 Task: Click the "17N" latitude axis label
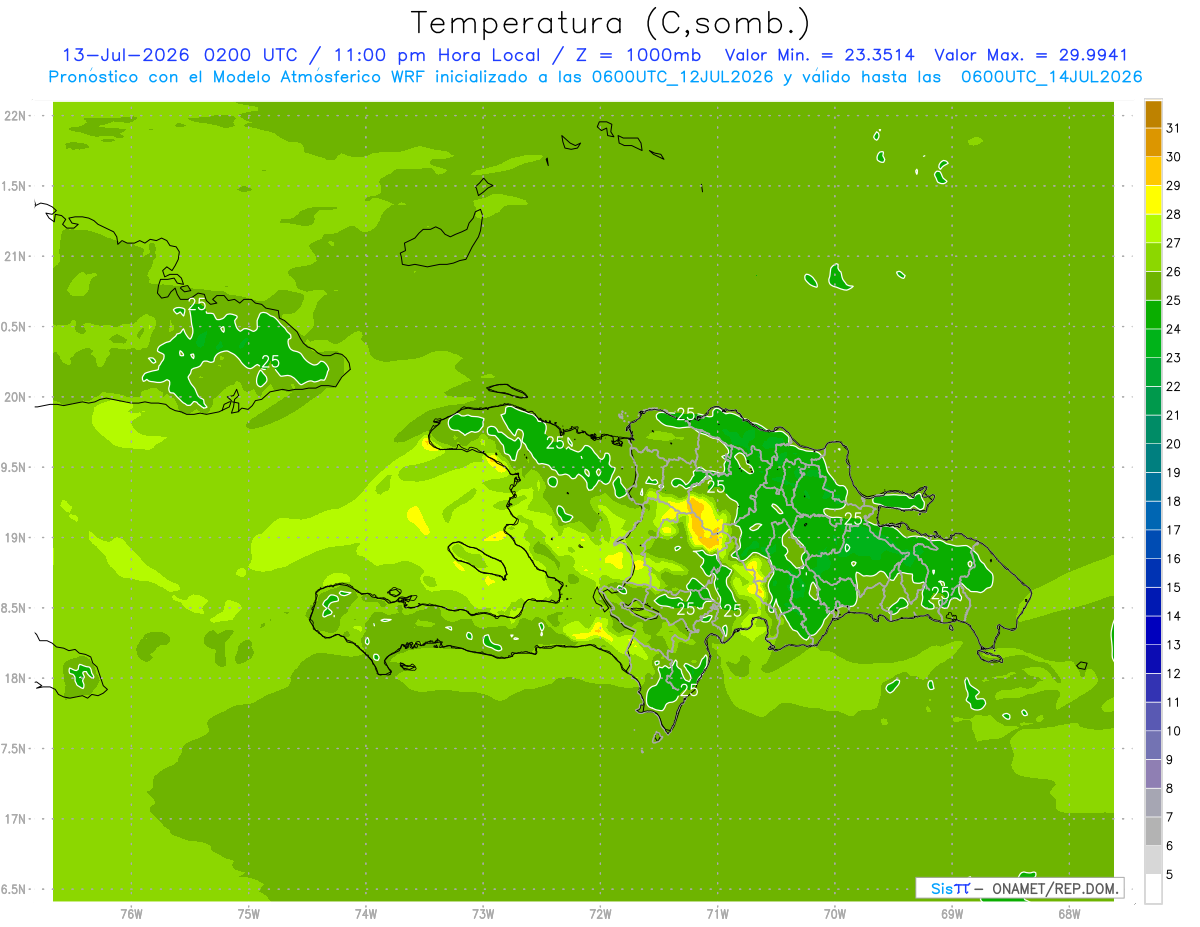pyautogui.click(x=17, y=819)
